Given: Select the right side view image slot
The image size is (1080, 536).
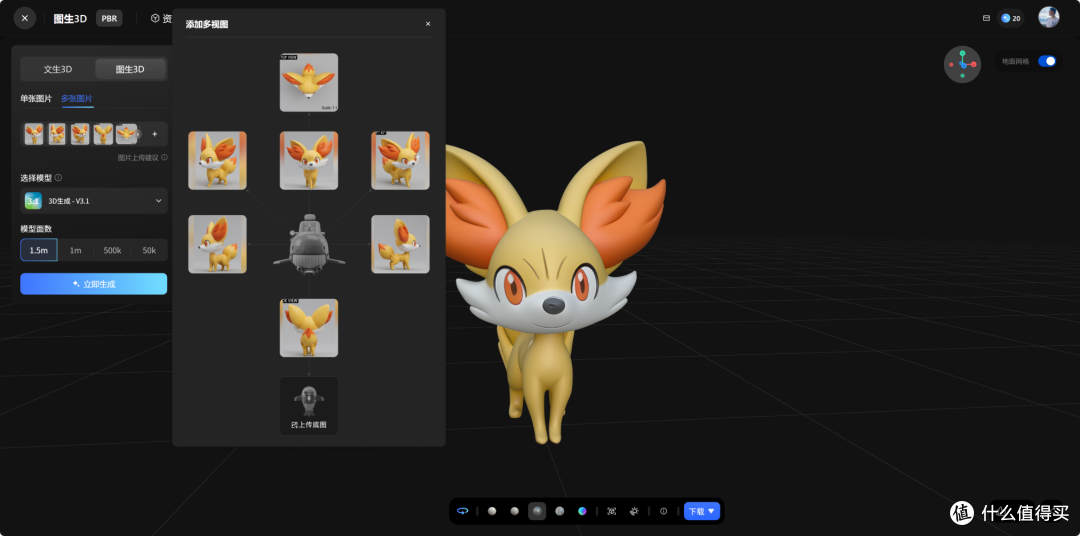Looking at the screenshot, I should (400, 244).
